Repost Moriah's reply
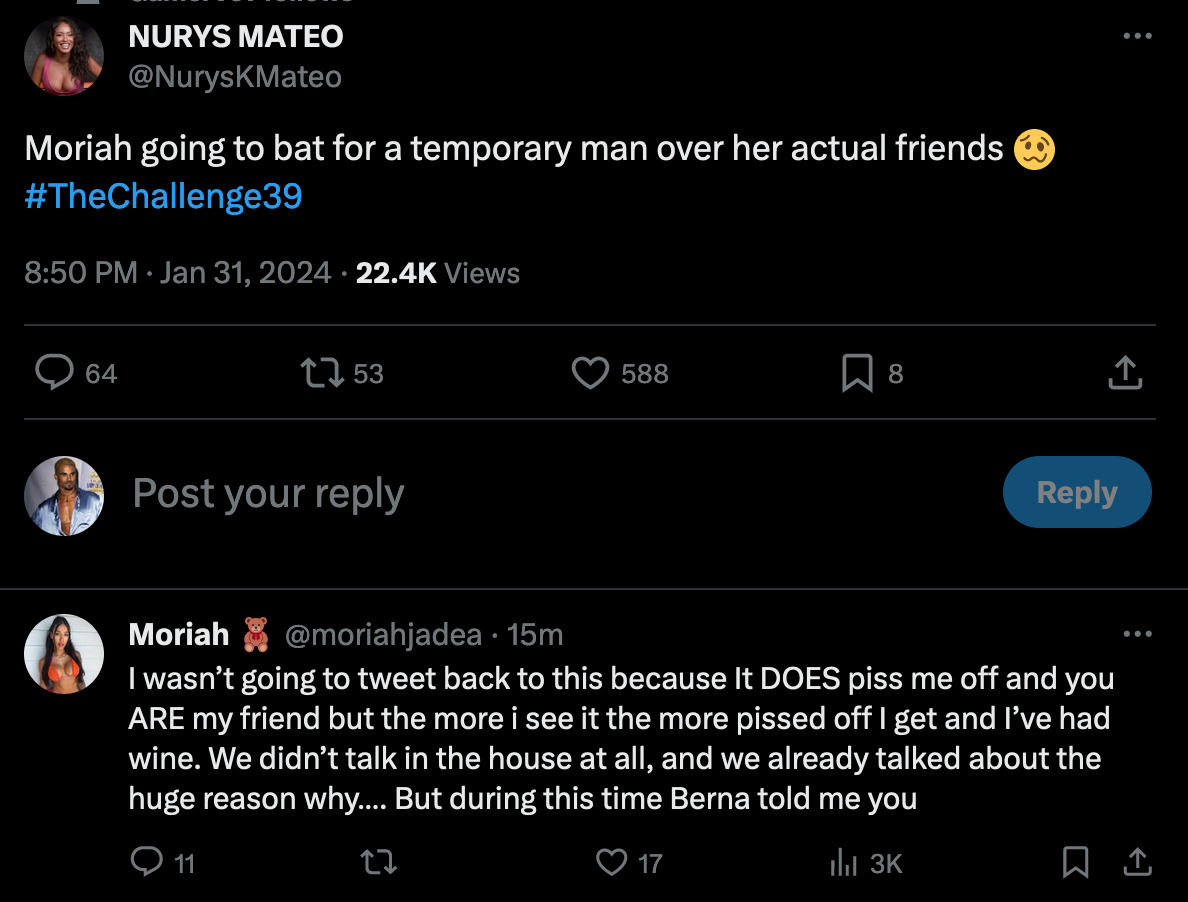1188x902 pixels. [378, 862]
